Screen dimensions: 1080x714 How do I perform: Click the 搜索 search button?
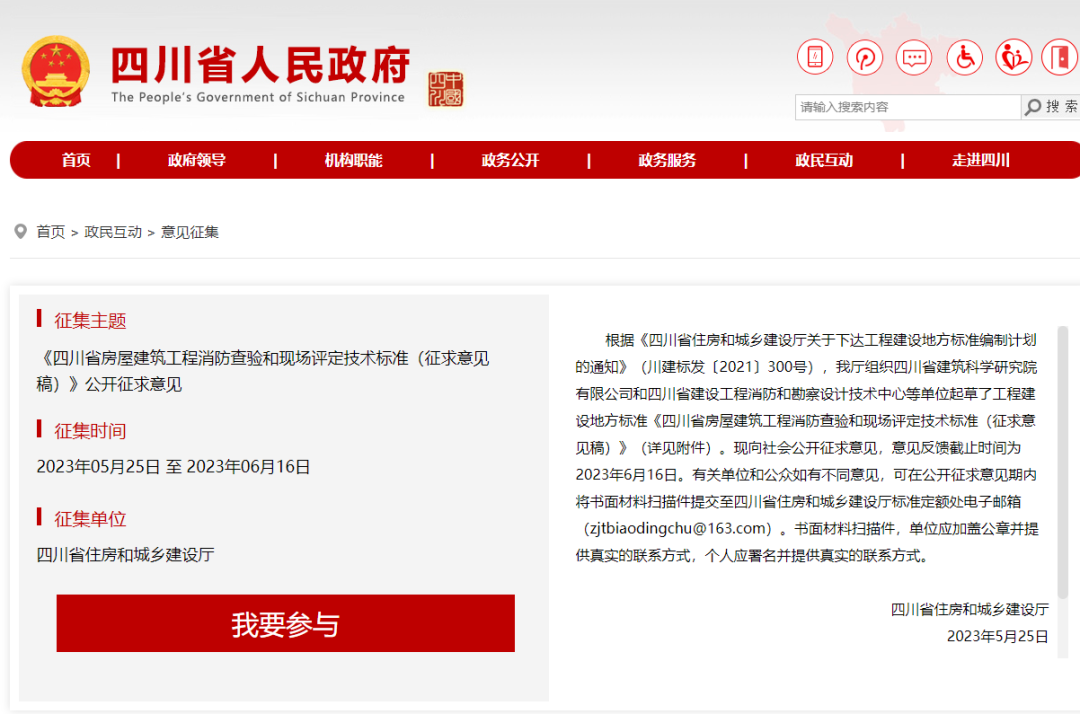(1051, 107)
